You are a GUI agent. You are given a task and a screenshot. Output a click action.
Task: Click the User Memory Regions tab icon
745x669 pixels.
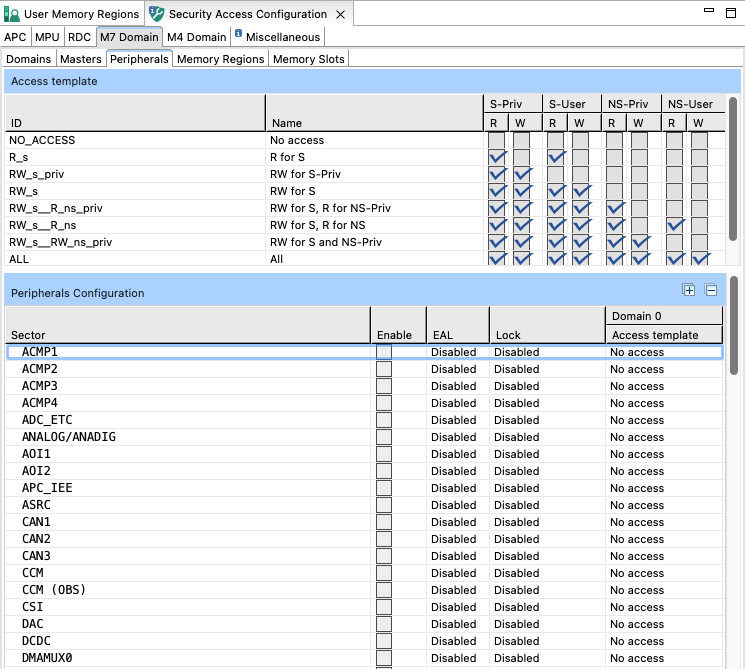12,14
